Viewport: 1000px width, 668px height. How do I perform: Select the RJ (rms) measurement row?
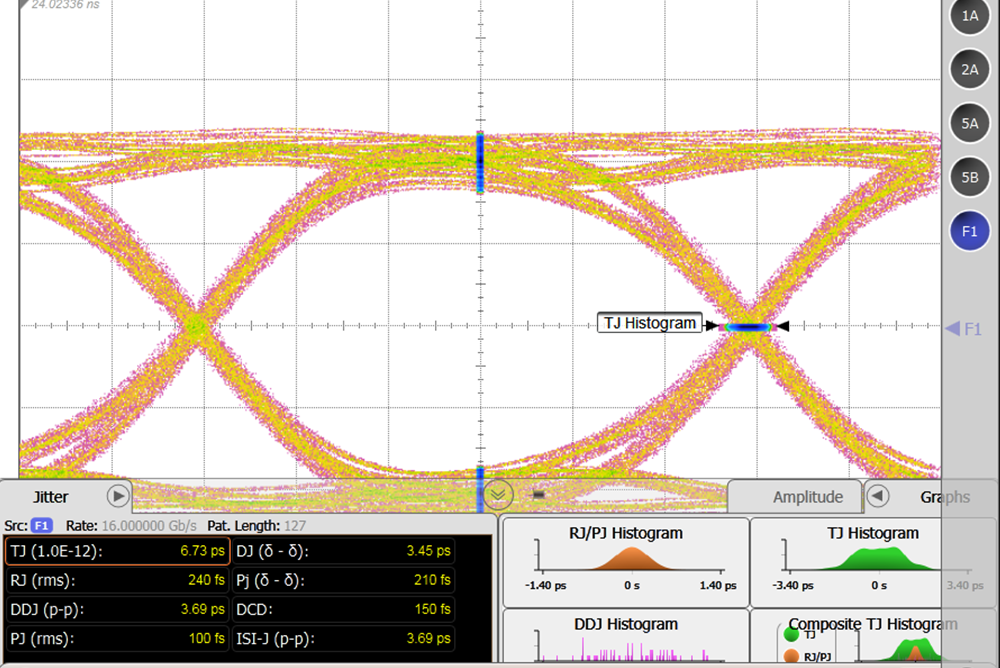click(118, 580)
